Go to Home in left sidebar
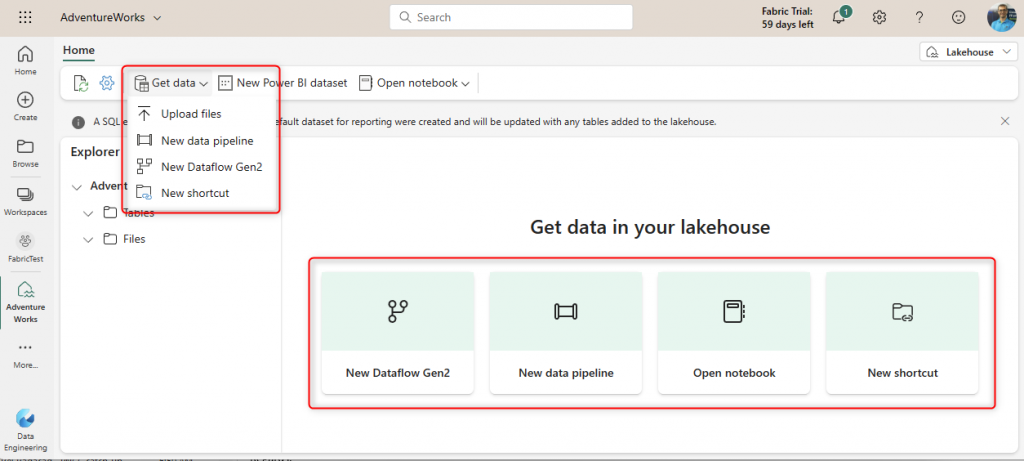1024x461 pixels. coord(25,60)
